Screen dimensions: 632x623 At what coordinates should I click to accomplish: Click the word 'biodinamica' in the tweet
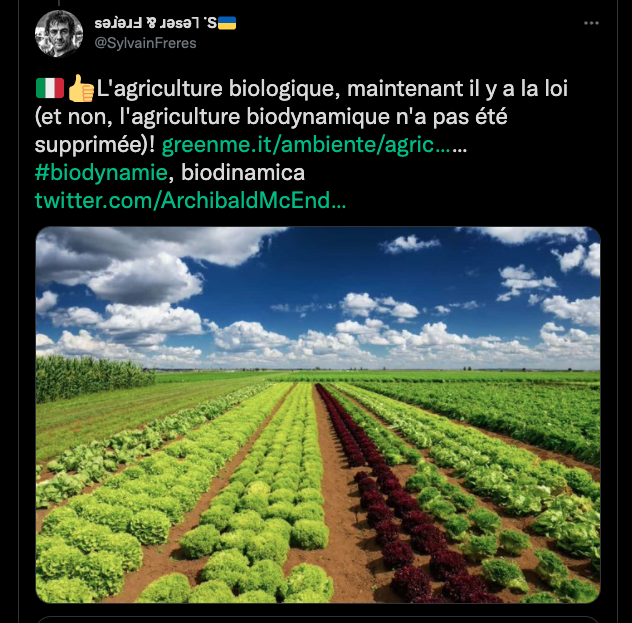click(243, 172)
